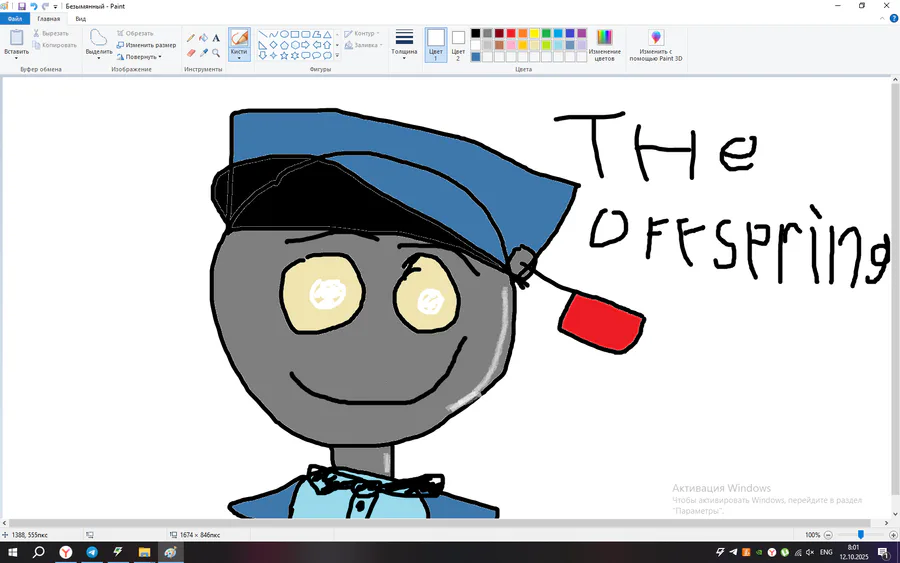Collapse the ribbon with the chevron
The width and height of the screenshot is (900, 563).
pos(882,18)
